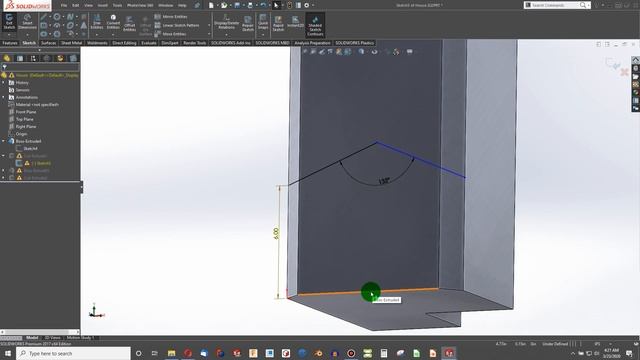Open Quick Snaps dropdown arrow
Viewport: 640px width, 360px height.
[263, 35]
